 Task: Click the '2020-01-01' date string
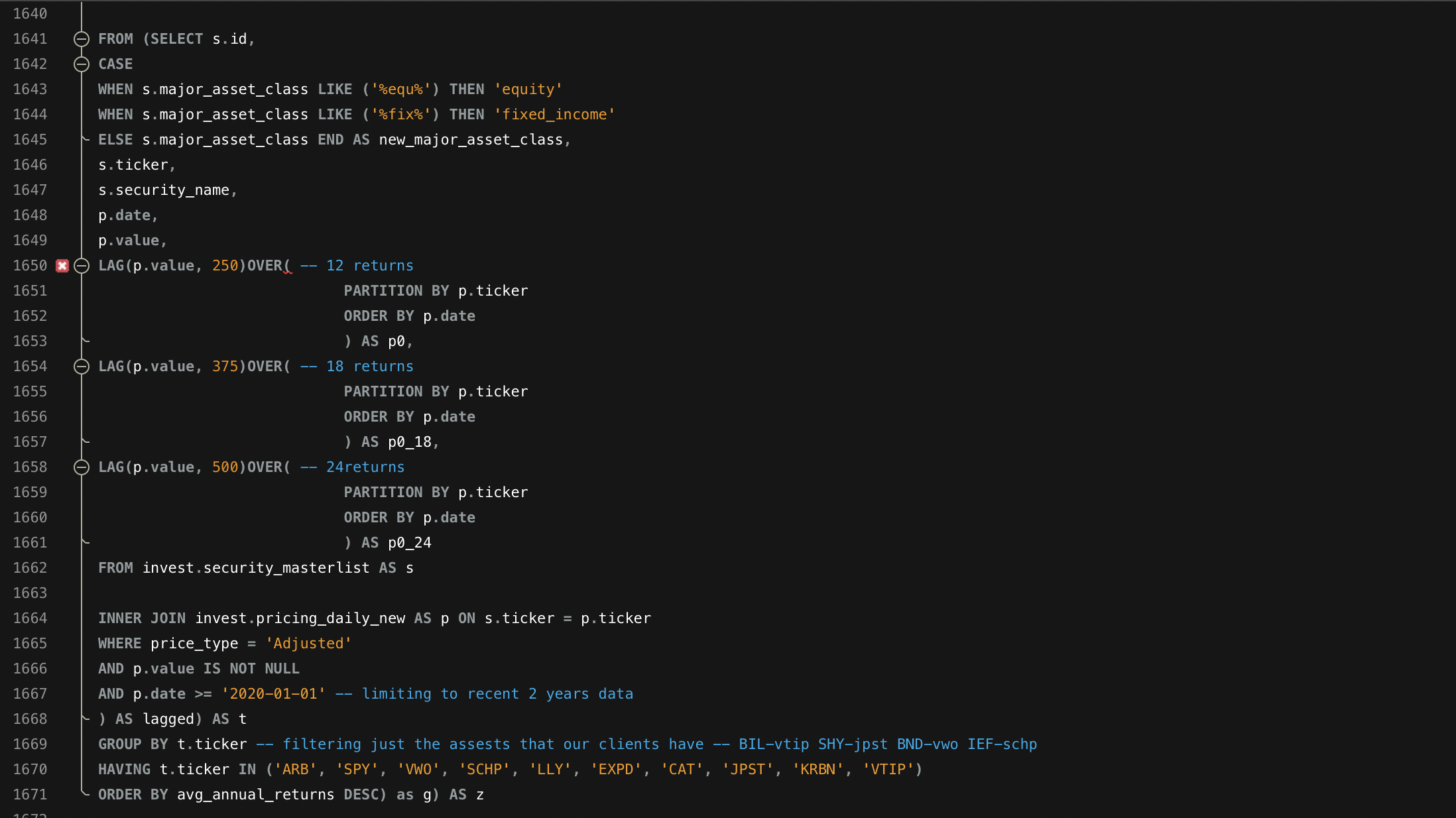coord(273,694)
